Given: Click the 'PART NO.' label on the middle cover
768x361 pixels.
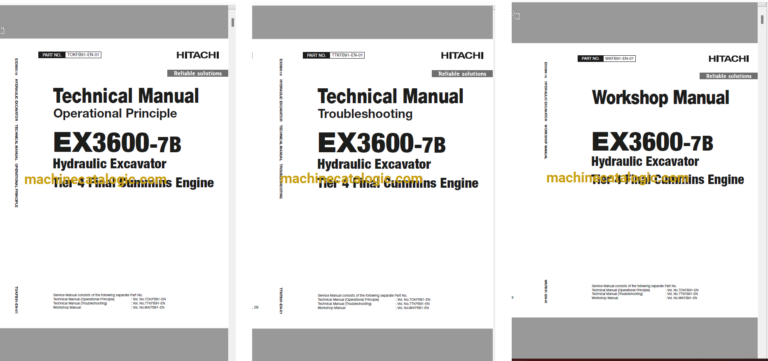Looking at the screenshot, I should pyautogui.click(x=316, y=55).
